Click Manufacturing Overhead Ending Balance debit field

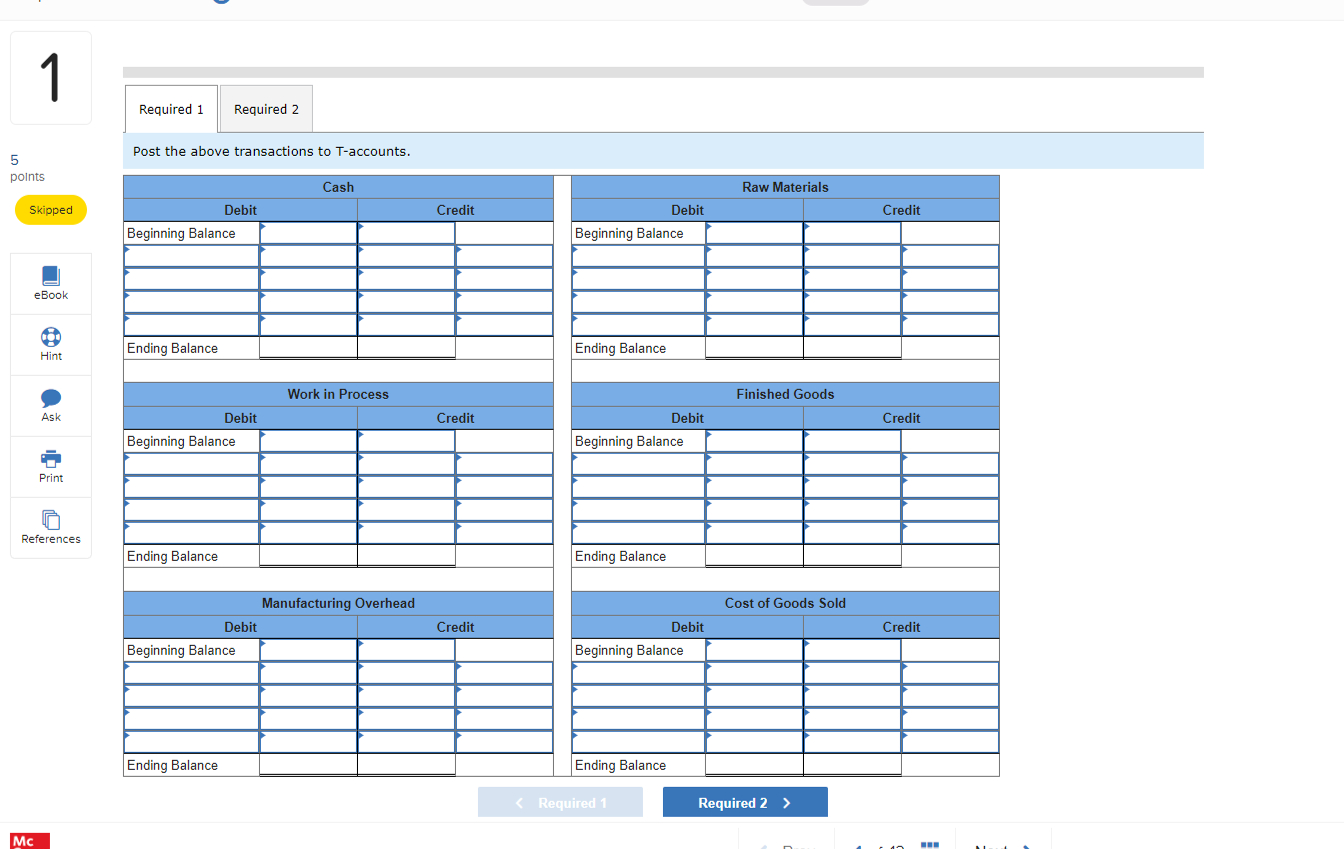tap(308, 765)
